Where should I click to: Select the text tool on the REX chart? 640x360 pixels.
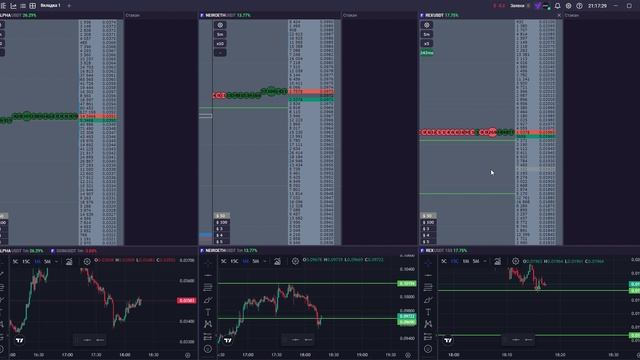pos(428,312)
